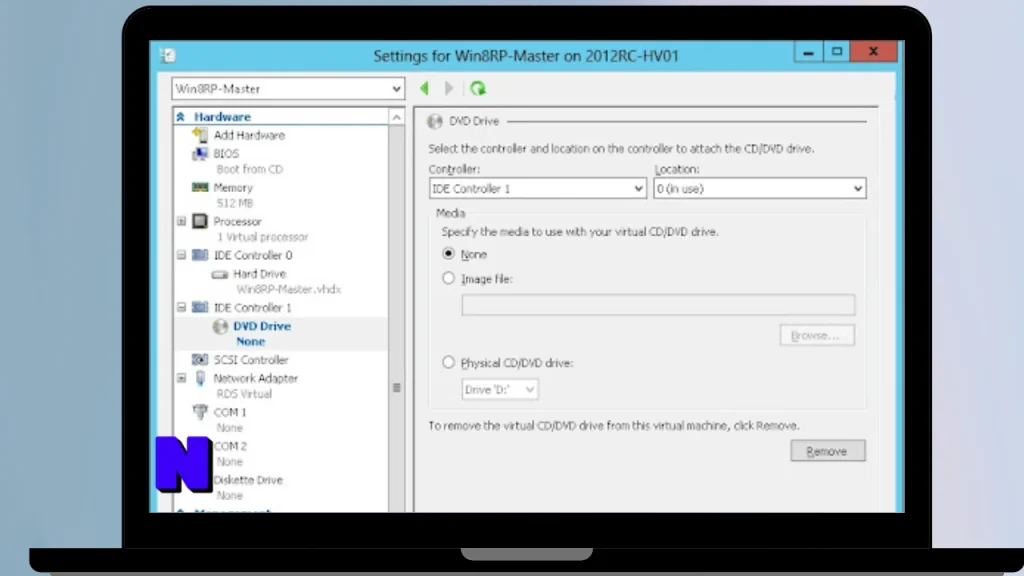Viewport: 1024px width, 576px height.
Task: Click the Add Hardware icon
Action: click(x=200, y=135)
